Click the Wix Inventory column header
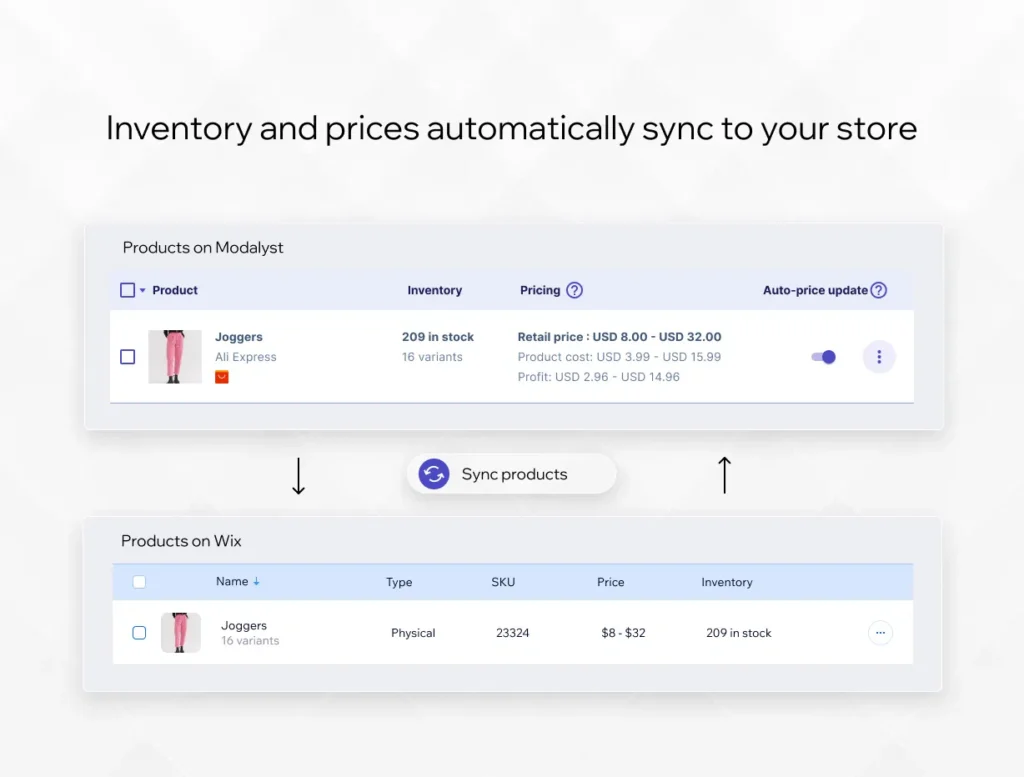 727,582
